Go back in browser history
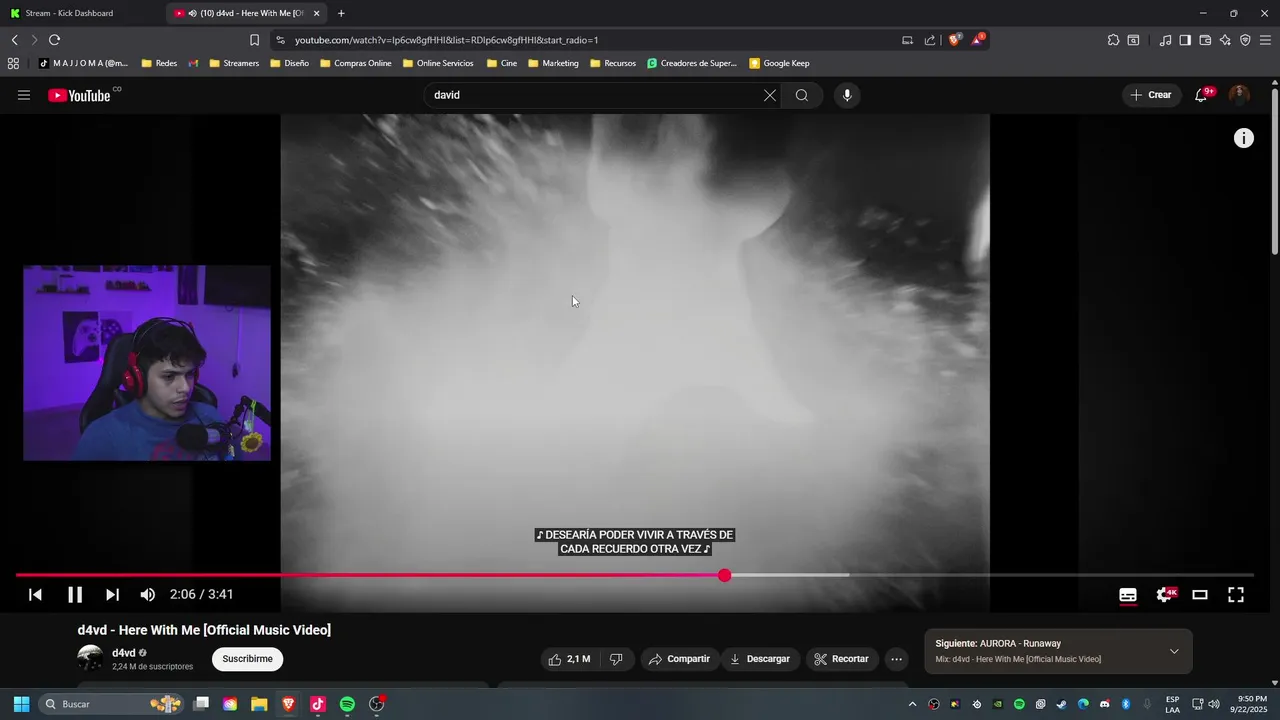This screenshot has width=1280, height=720. [14, 40]
